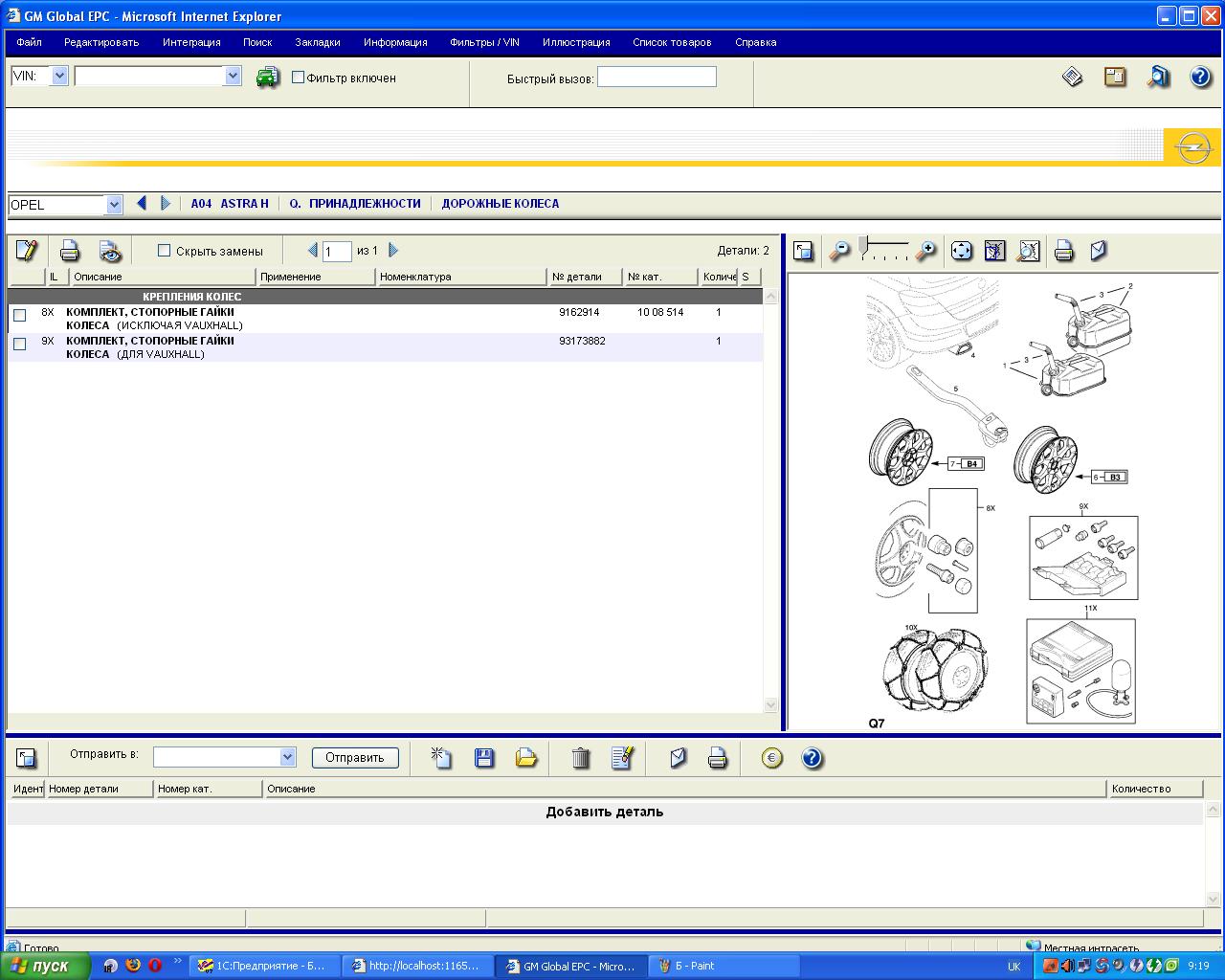Expand the VIN number combo box arrow
The width and height of the screenshot is (1225, 980).
tap(233, 76)
